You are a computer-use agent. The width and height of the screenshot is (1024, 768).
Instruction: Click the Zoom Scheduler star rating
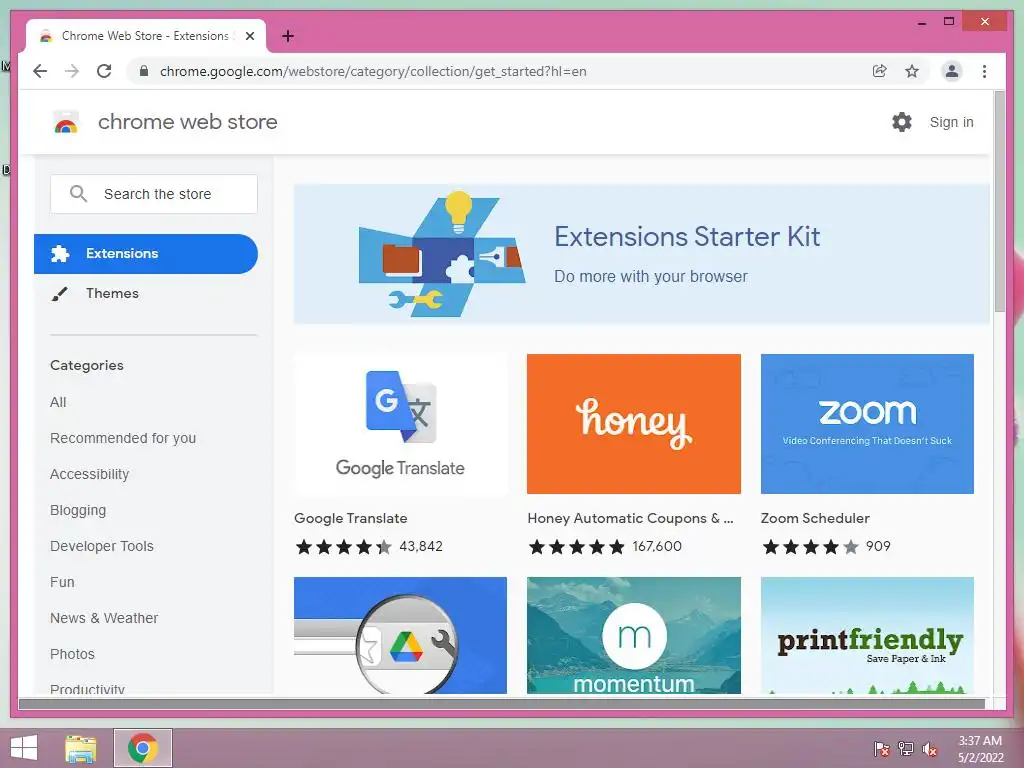[810, 547]
